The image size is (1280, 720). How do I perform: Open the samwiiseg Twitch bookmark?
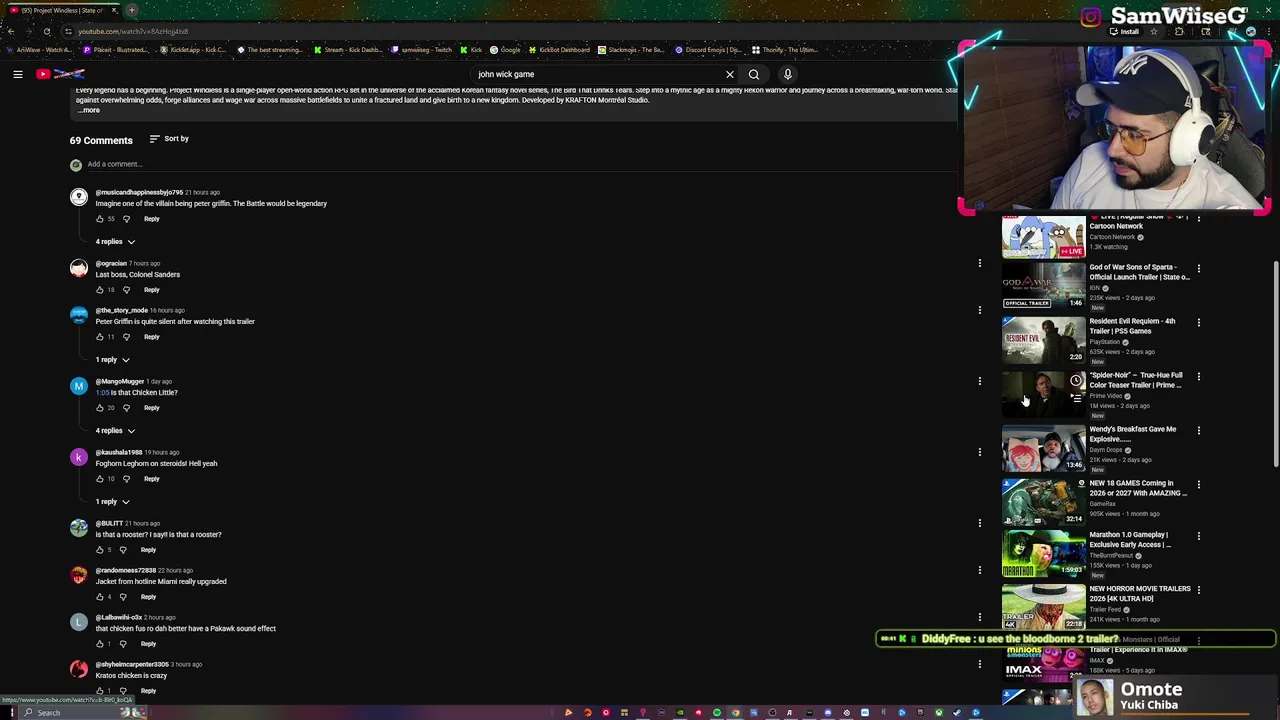421,50
